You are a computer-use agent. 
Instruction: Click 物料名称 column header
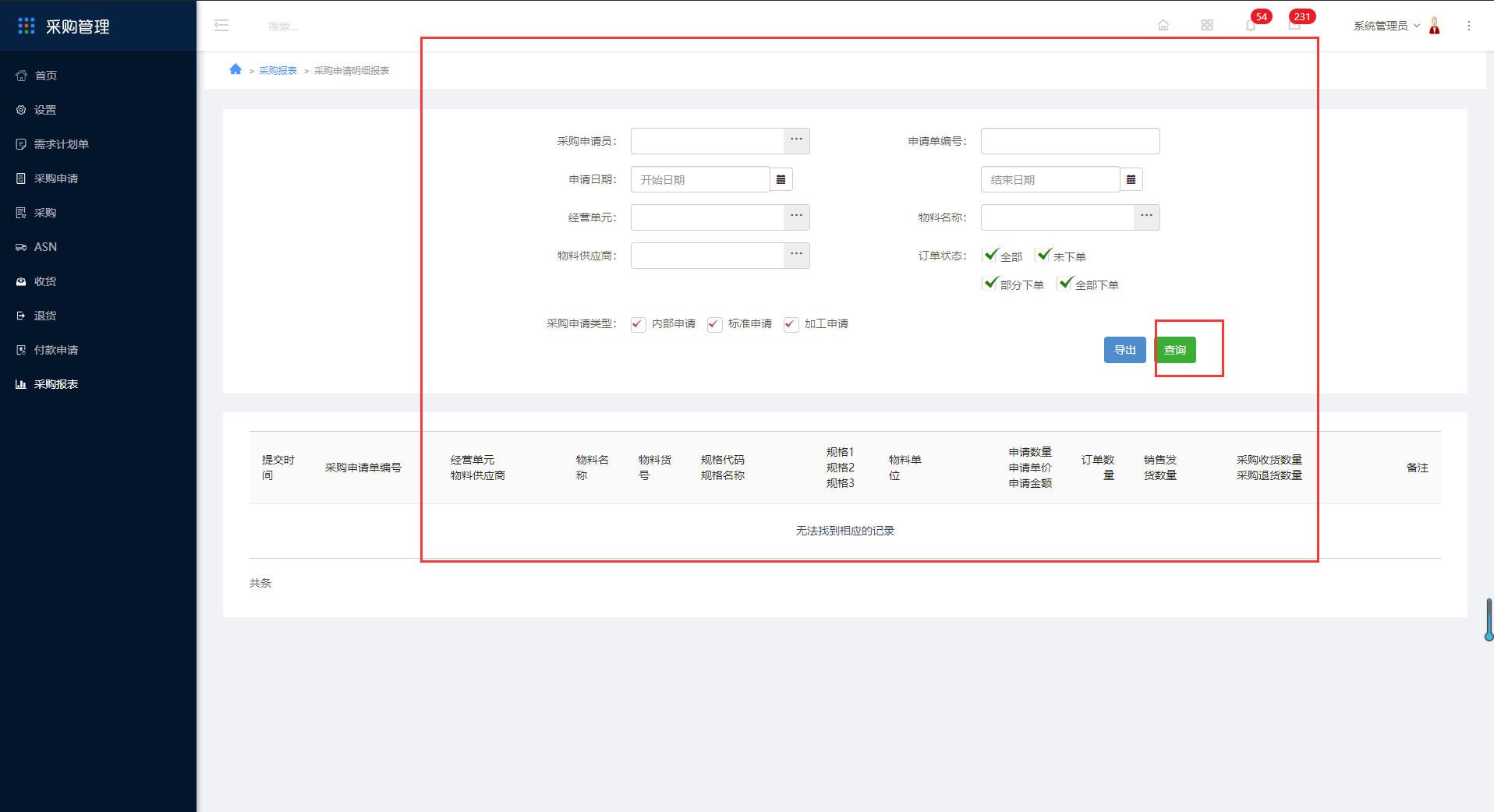[x=593, y=468]
